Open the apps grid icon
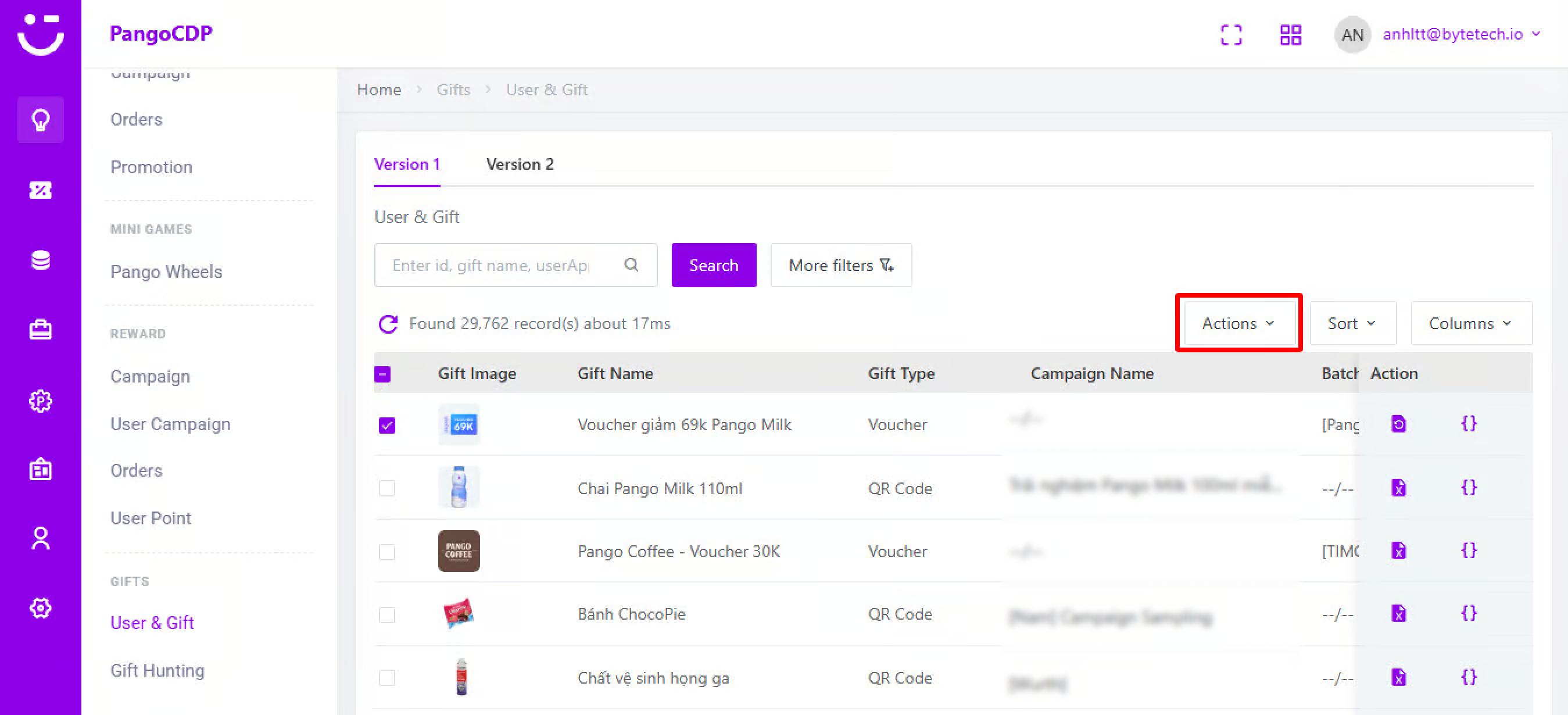The height and width of the screenshot is (715, 1568). [1290, 35]
